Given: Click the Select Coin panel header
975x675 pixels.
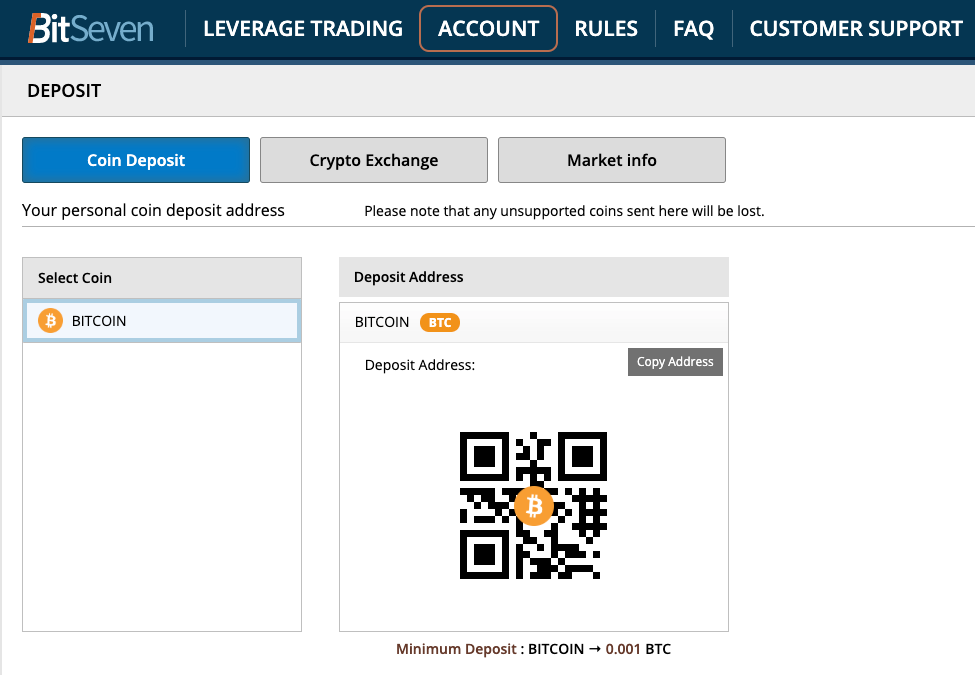Looking at the screenshot, I should [x=162, y=278].
